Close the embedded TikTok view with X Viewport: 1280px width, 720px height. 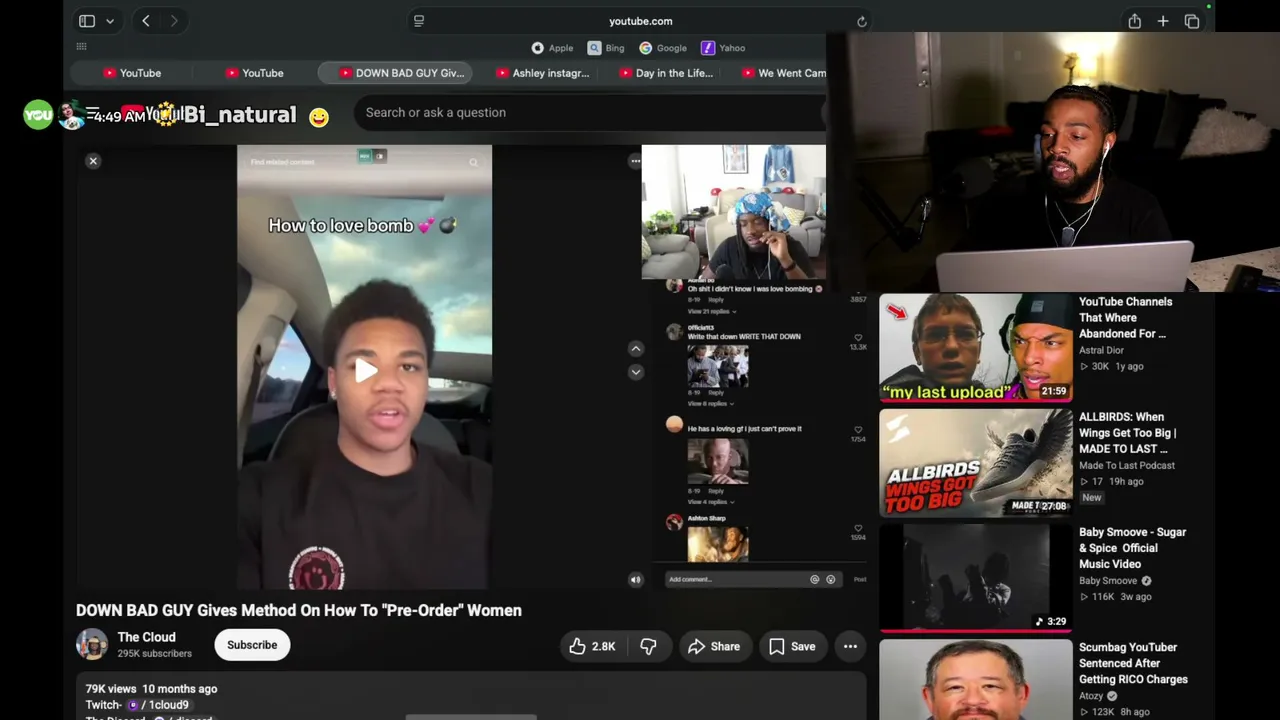(x=93, y=161)
